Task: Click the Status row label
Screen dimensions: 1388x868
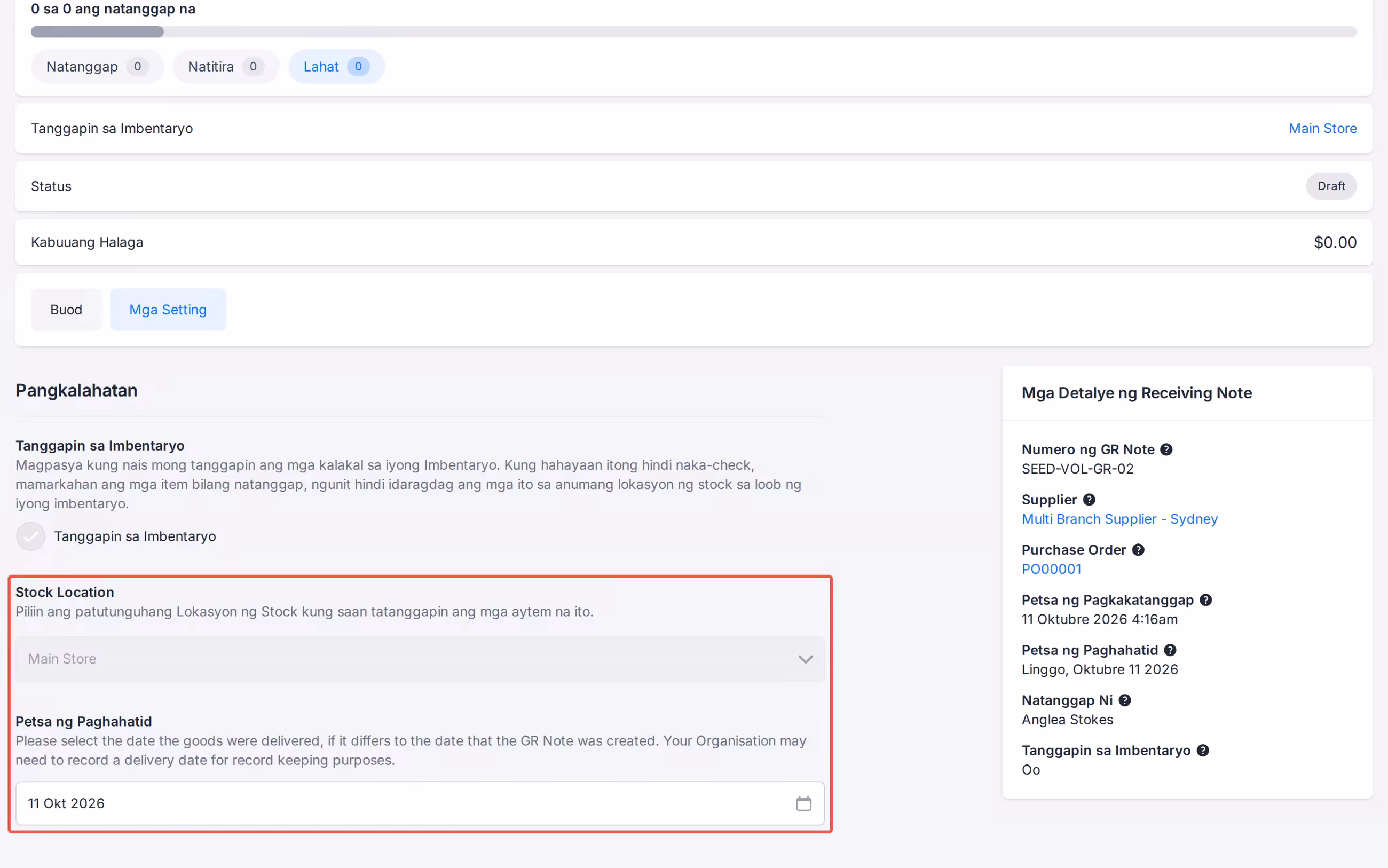Action: pos(51,186)
